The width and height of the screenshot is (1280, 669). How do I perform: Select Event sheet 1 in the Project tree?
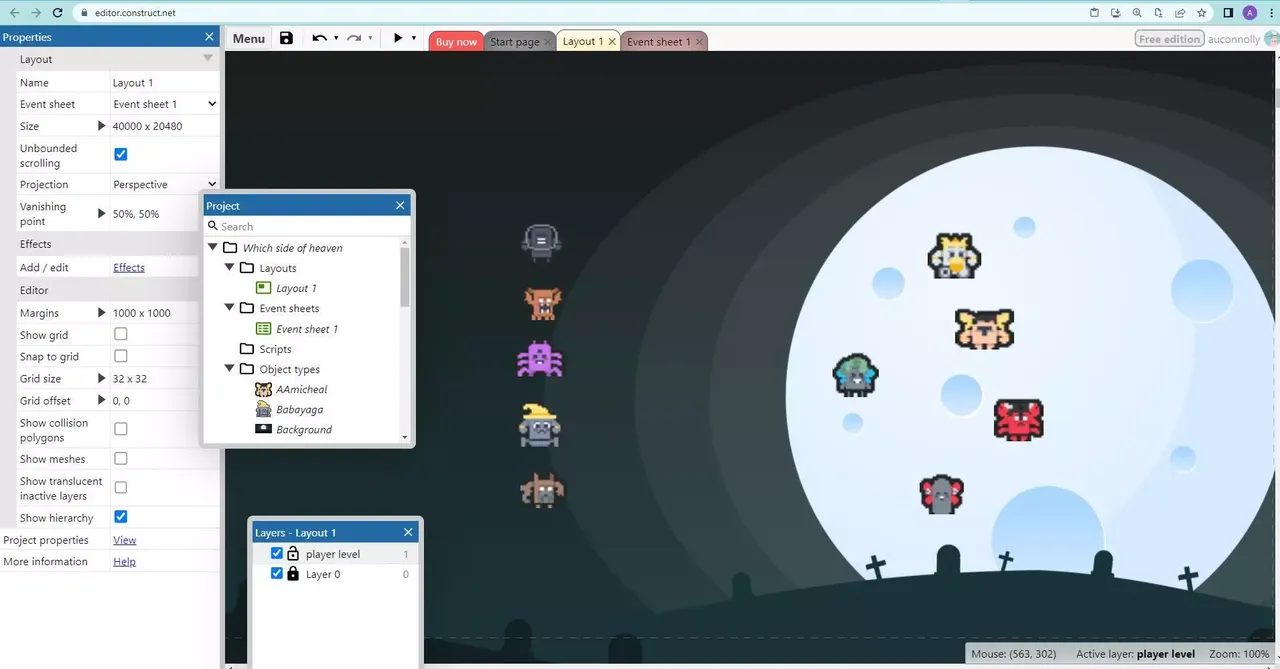[297, 329]
